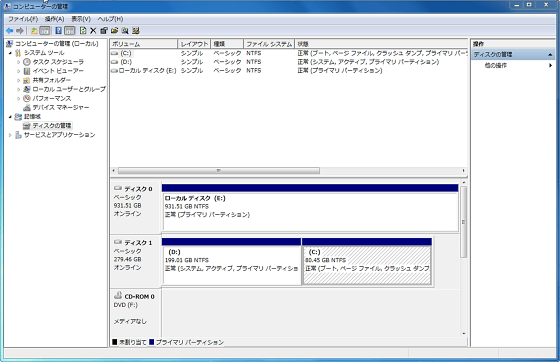Click the open-folder toolbar icon
The width and height of the screenshot is (560, 362).
tap(114, 31)
